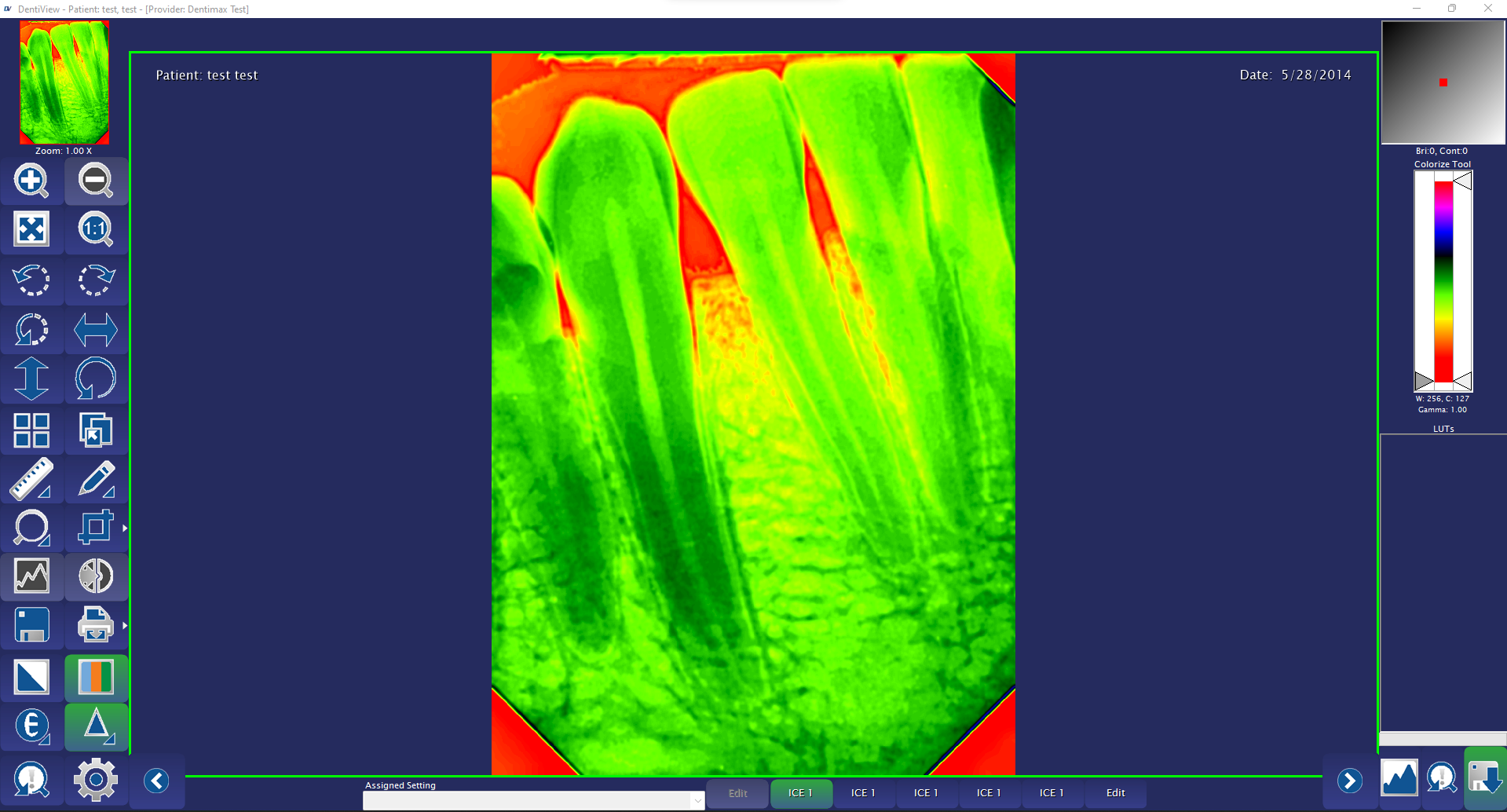Click the Zoom Out magnifier icon
This screenshot has height=812, width=1507.
[96, 181]
